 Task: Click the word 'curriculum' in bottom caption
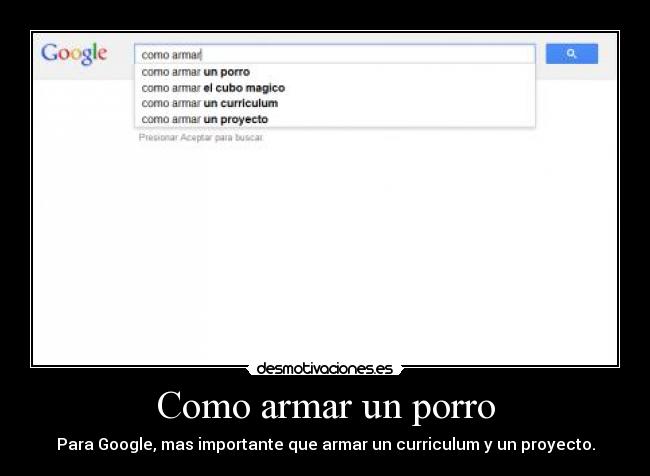click(x=438, y=444)
